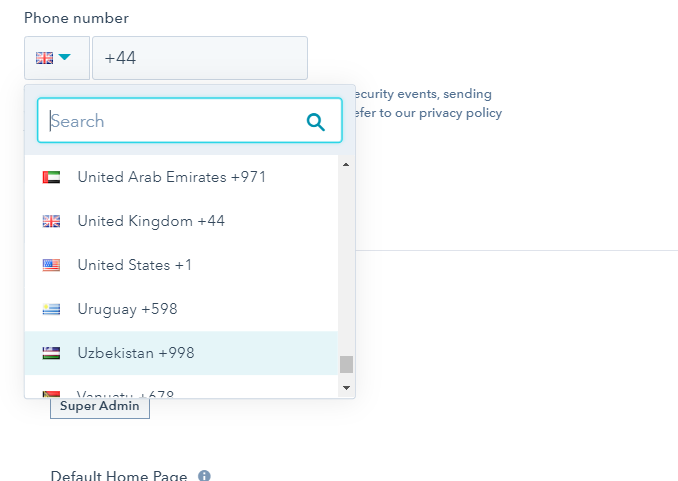
Task: Select Uzbekistan +998 option
Action: [x=136, y=353]
